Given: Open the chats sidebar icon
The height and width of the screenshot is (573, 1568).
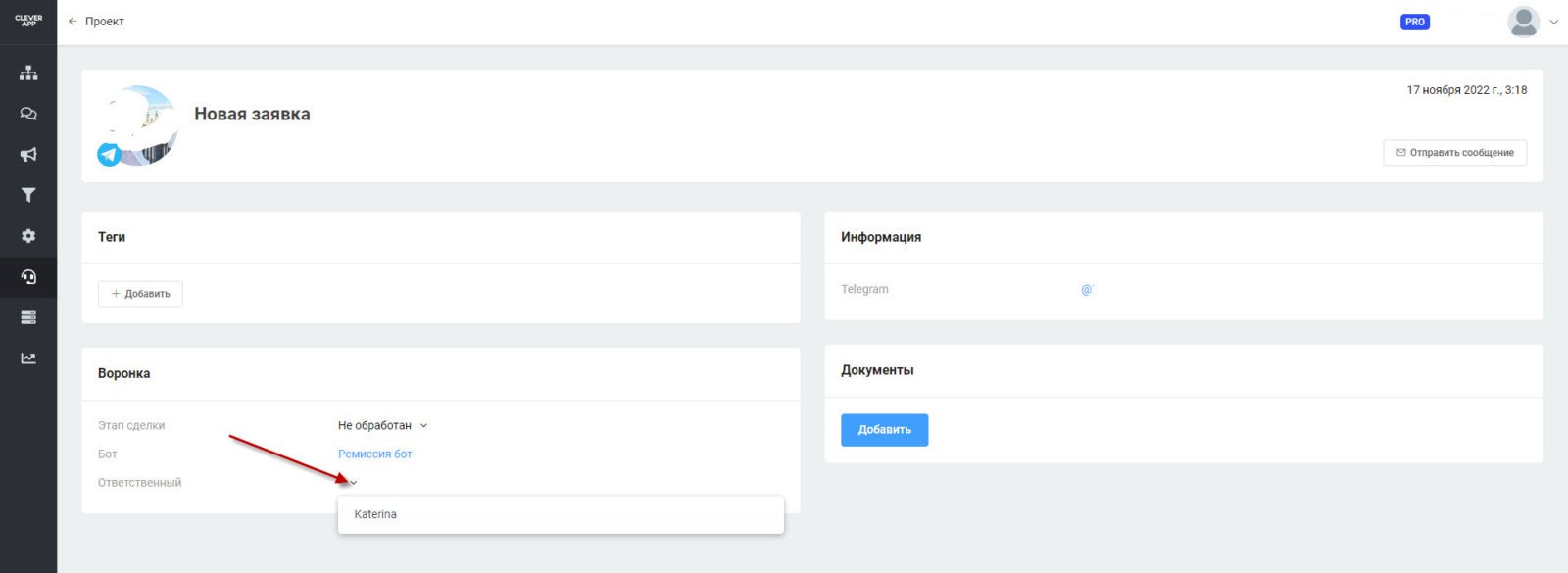Looking at the screenshot, I should pos(28,114).
